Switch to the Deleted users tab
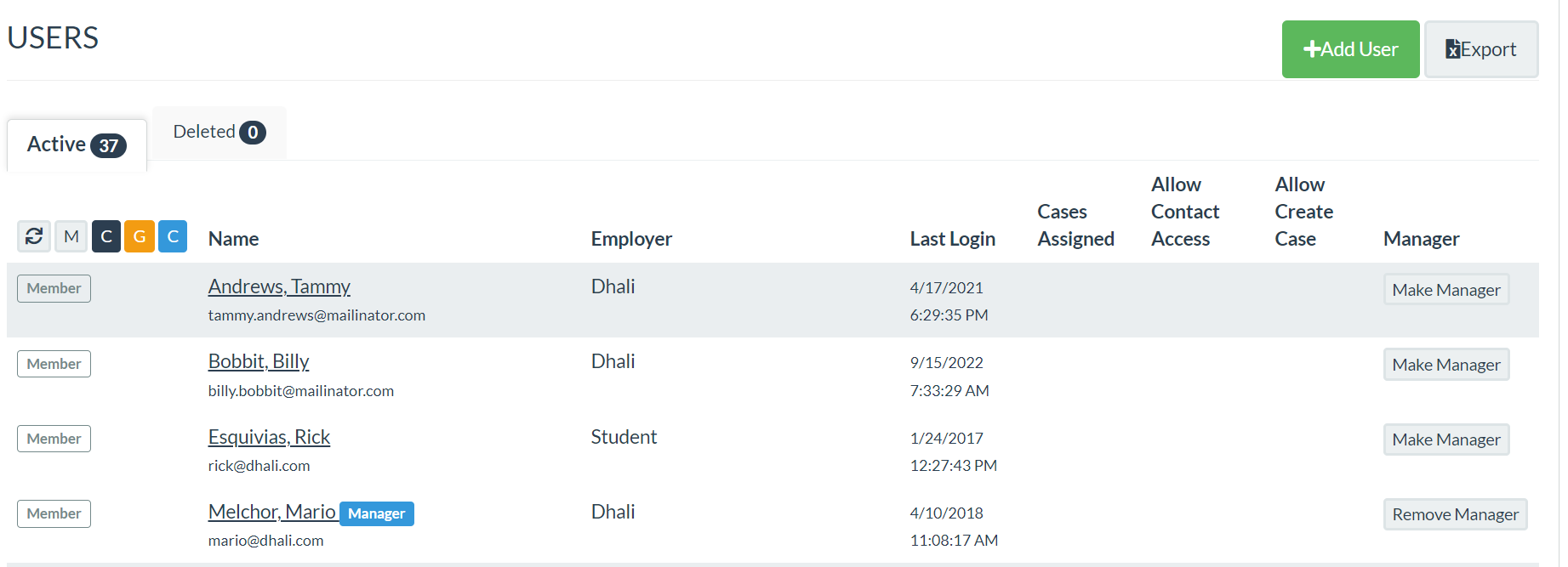Screen dimensions: 1568x567 pos(219,133)
